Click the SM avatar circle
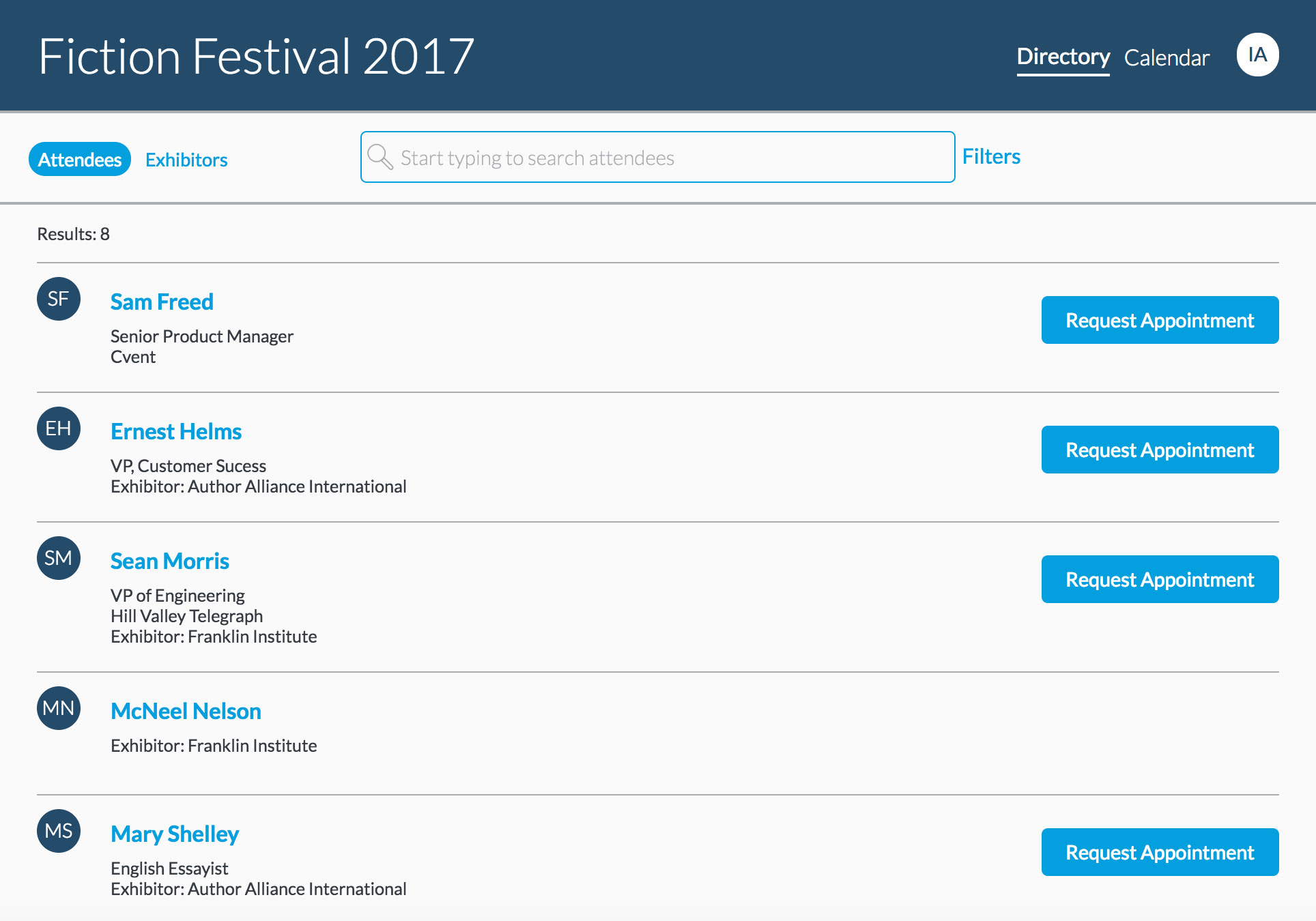The image size is (1316, 921). pos(59,558)
